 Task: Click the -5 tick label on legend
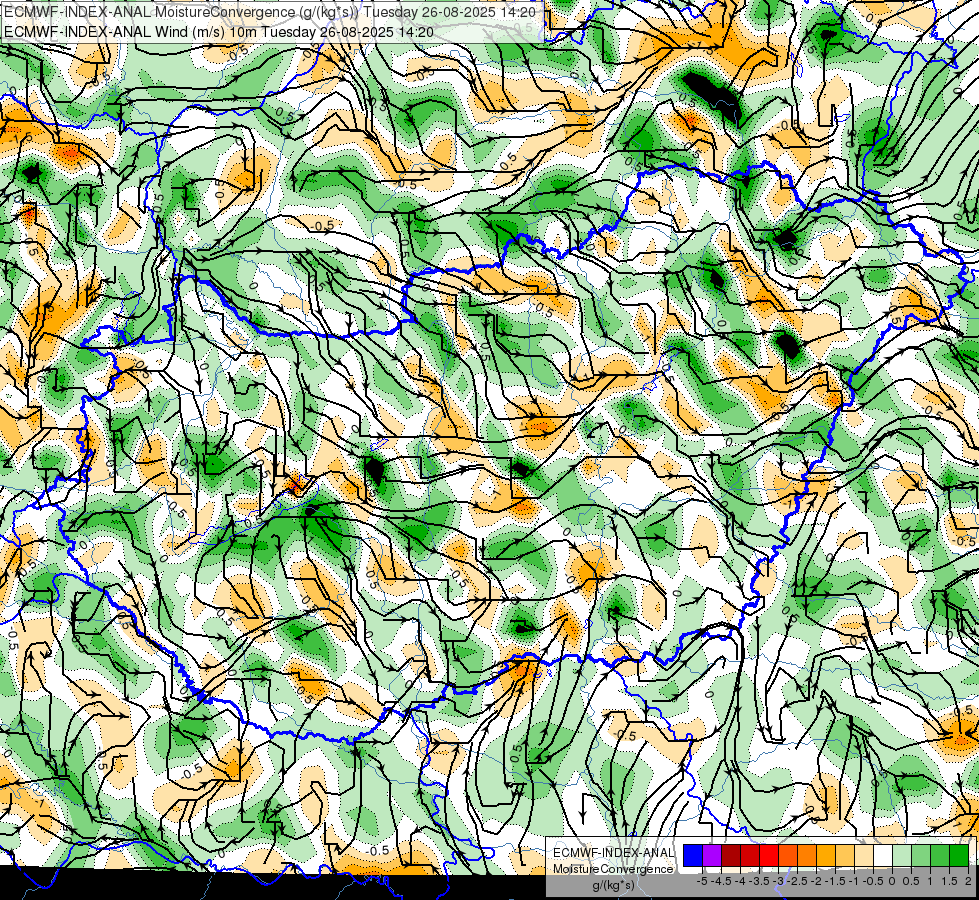[702, 881]
